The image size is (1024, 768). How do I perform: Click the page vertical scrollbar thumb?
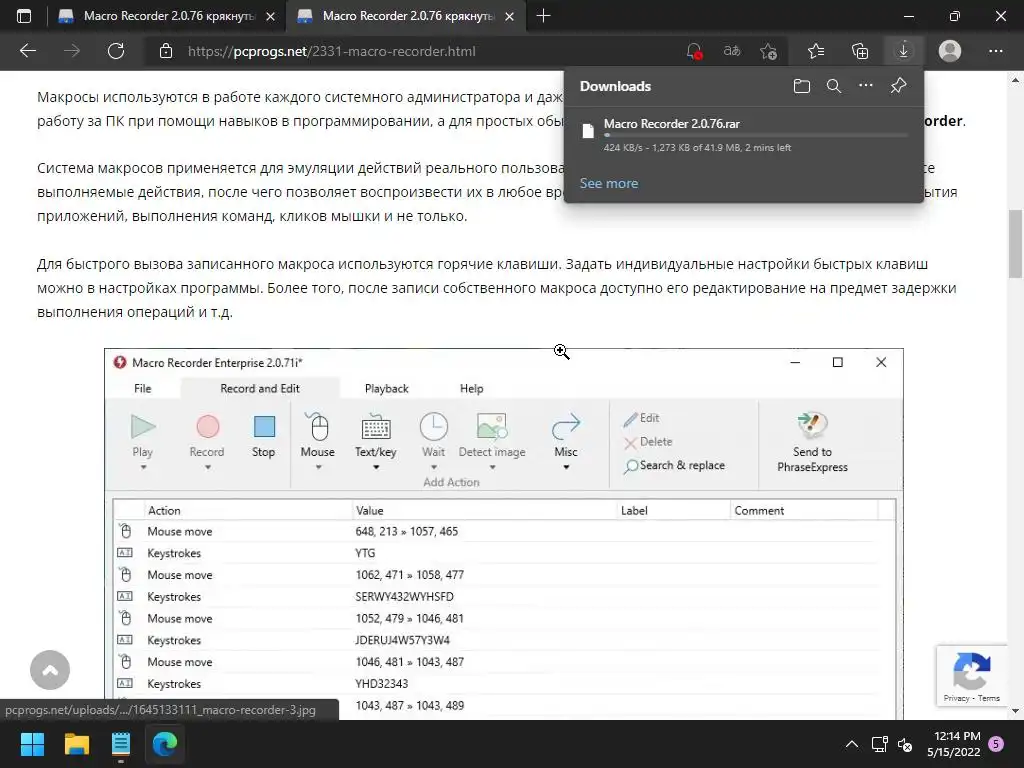pos(1016,244)
